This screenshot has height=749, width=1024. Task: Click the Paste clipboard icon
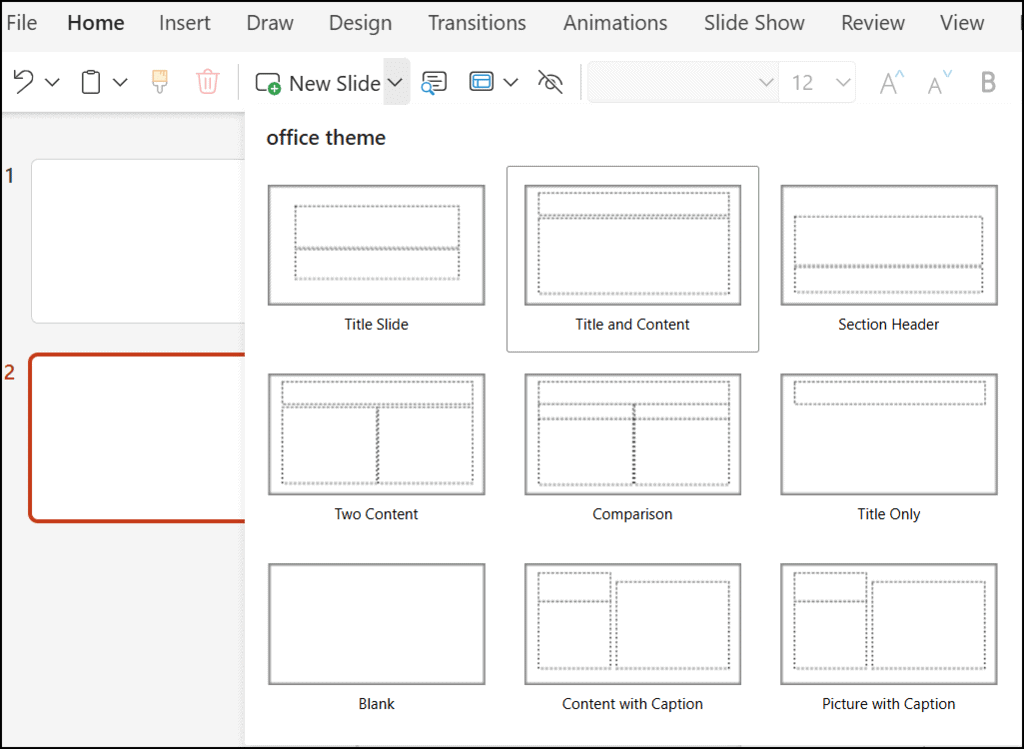(x=91, y=82)
